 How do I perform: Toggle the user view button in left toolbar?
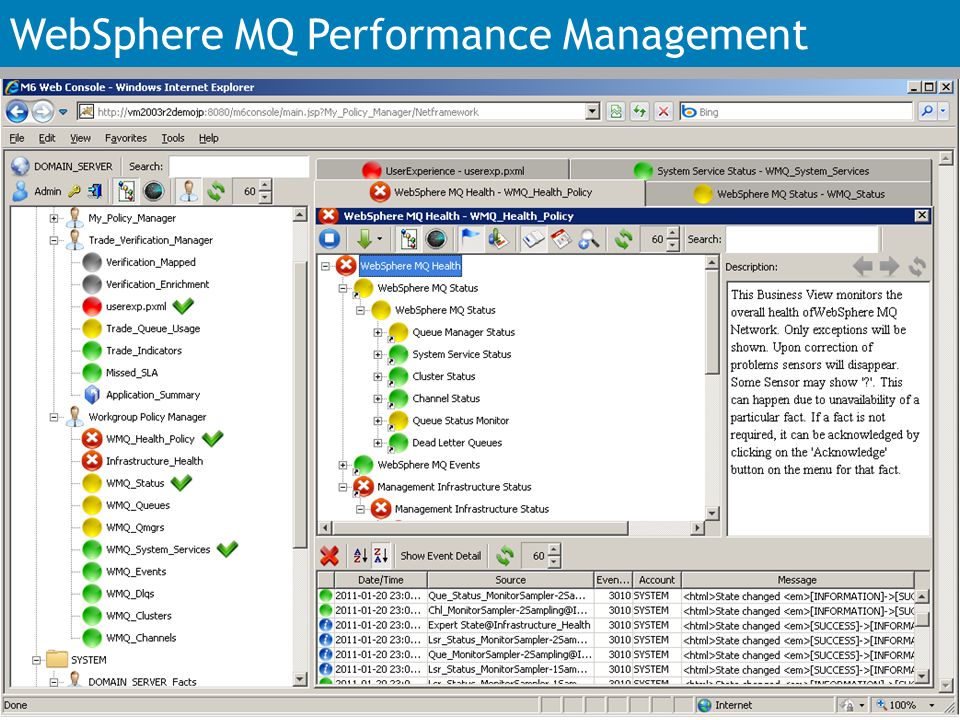[189, 192]
